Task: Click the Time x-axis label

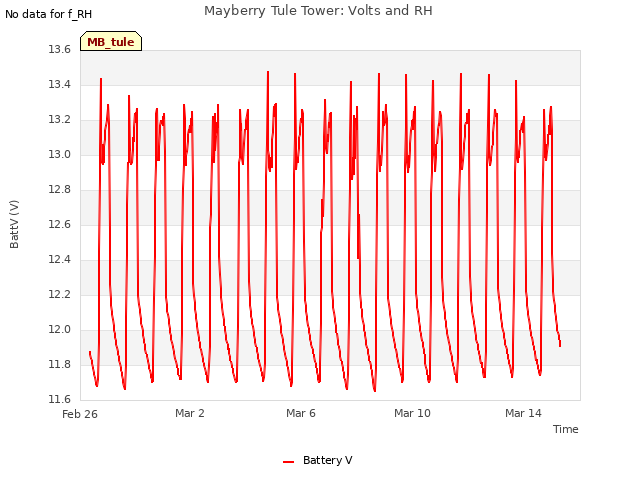Action: point(565,429)
